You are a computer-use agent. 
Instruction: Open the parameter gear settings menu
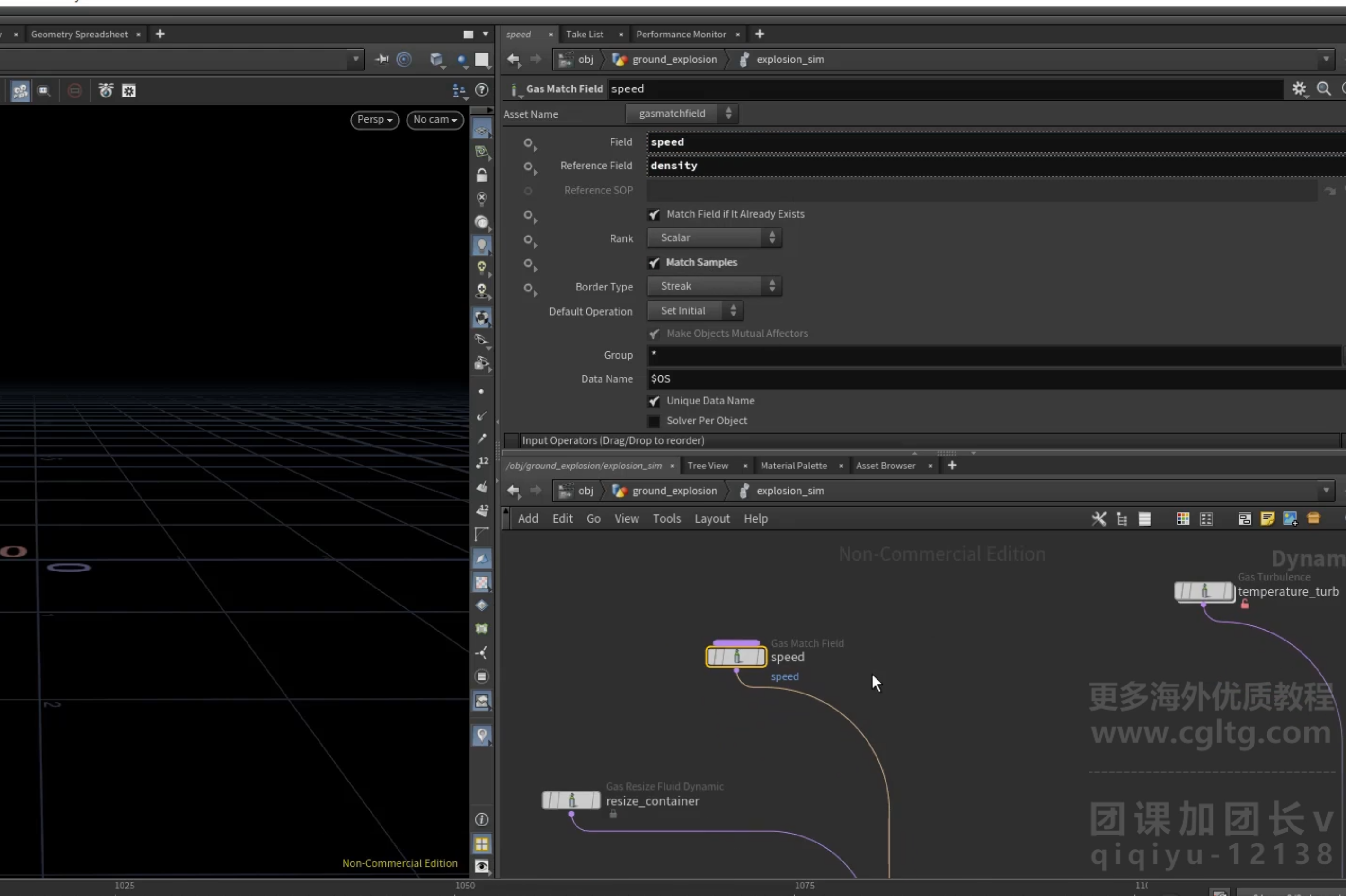click(1299, 88)
